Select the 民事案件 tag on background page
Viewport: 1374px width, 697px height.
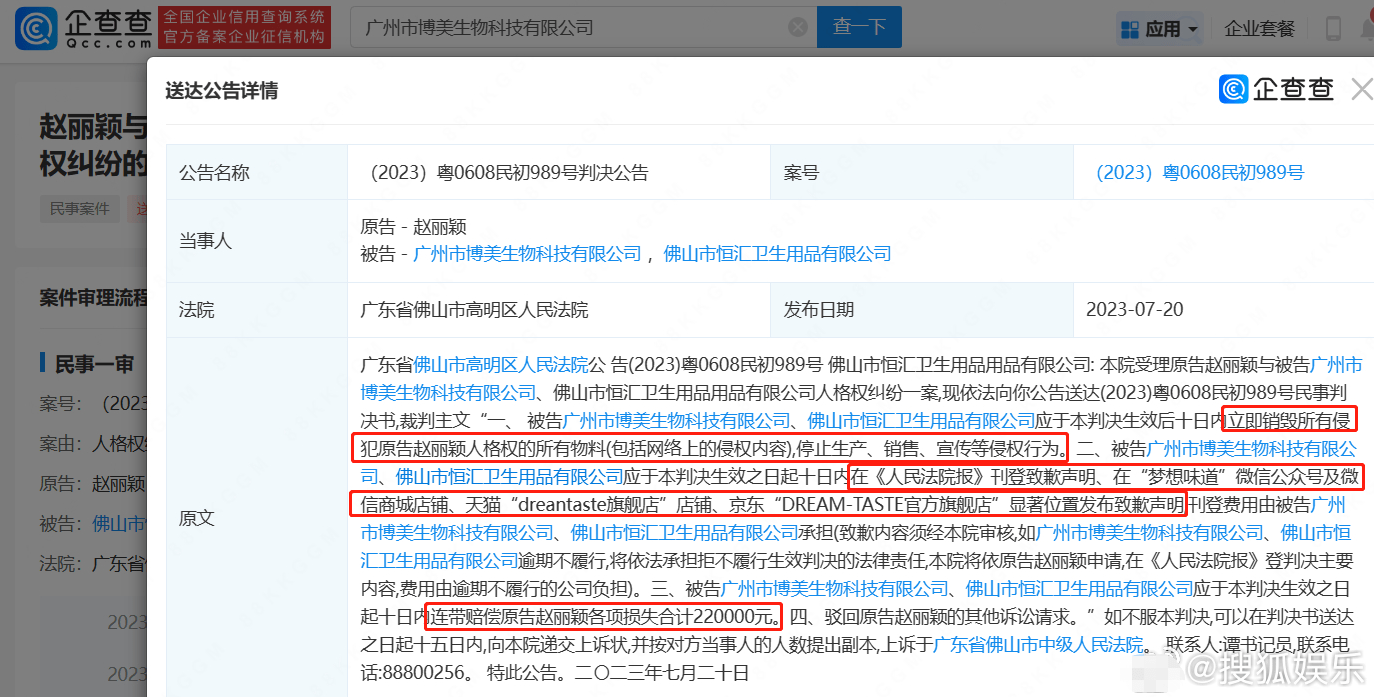point(80,209)
